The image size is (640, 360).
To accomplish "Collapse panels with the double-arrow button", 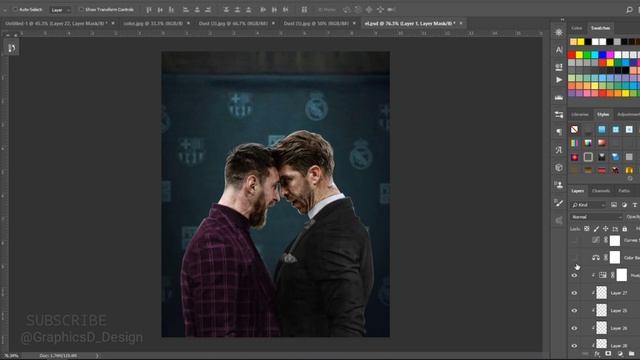I will (562, 19).
